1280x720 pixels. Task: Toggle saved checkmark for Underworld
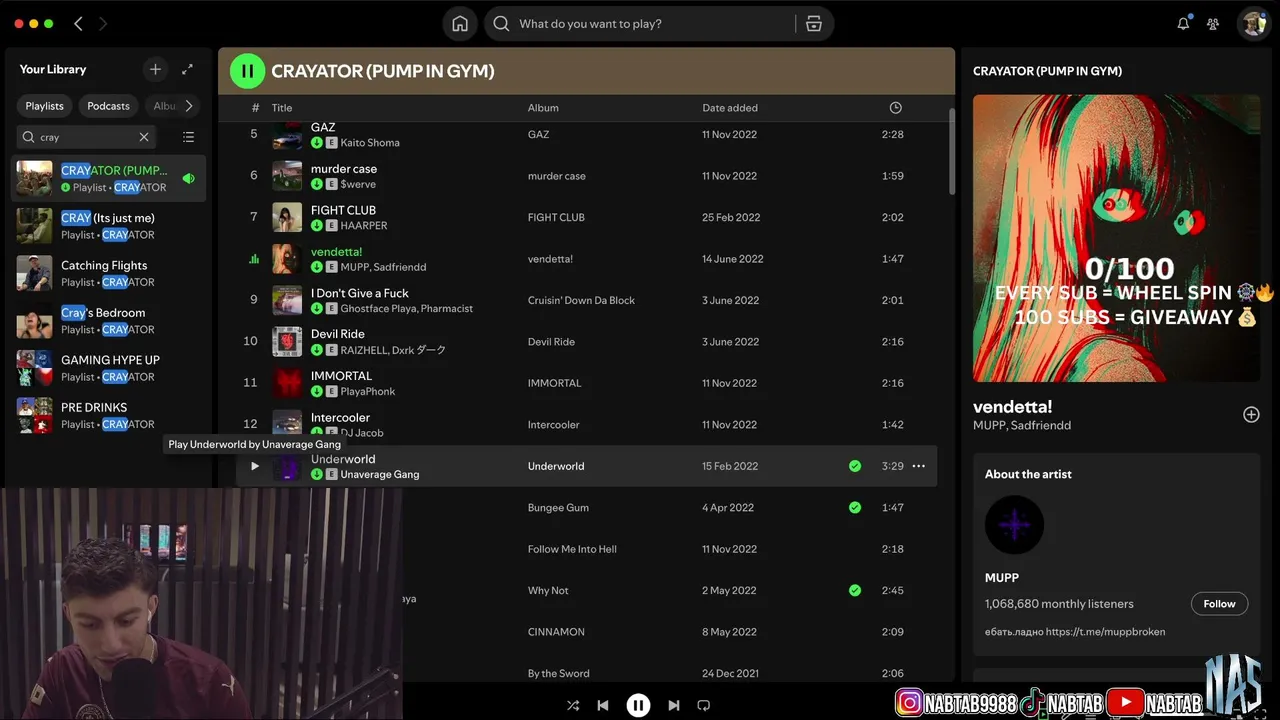pos(855,466)
